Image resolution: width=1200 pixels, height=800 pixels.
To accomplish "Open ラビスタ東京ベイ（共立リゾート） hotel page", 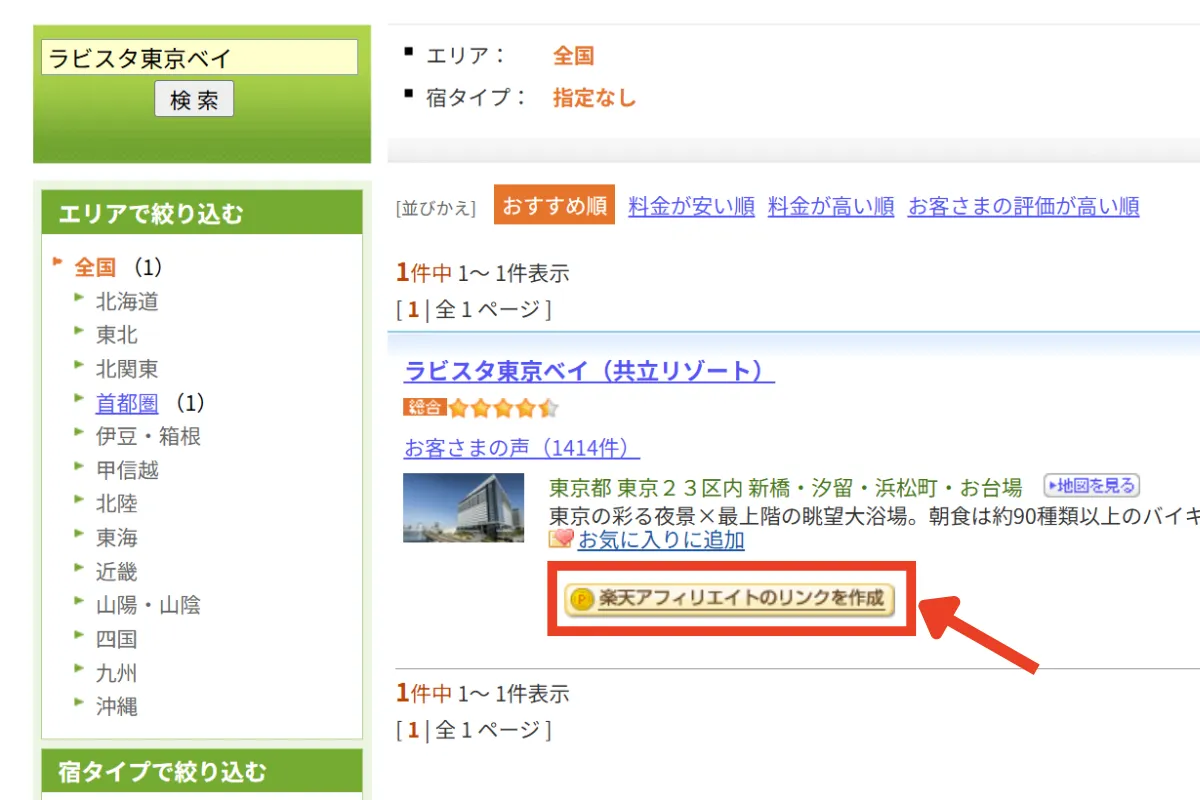I will (589, 371).
